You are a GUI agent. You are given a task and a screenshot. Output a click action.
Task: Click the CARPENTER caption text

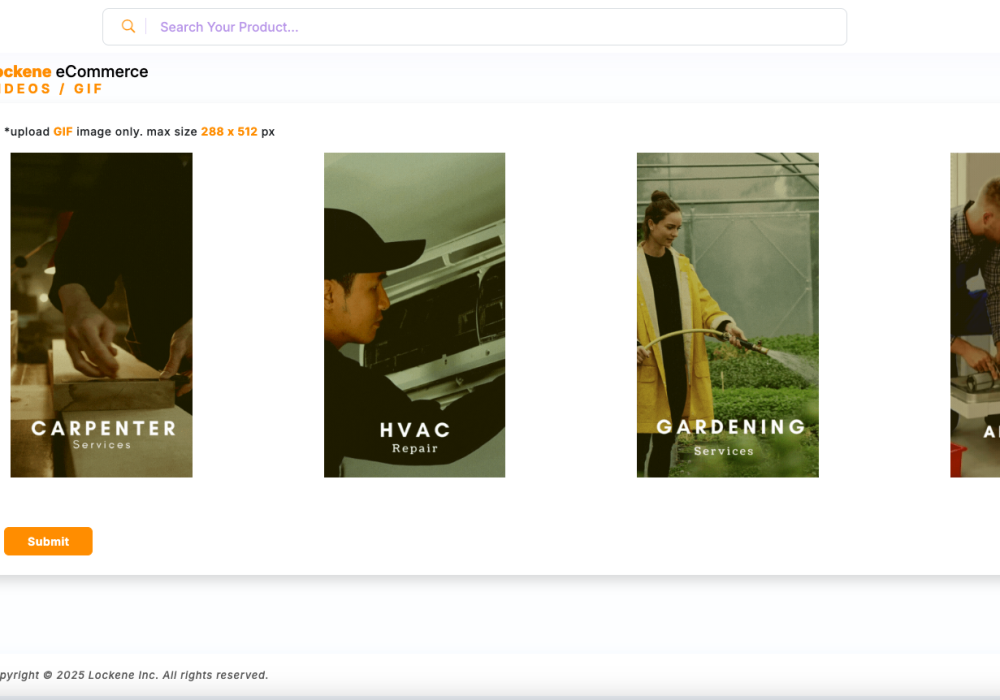103,428
